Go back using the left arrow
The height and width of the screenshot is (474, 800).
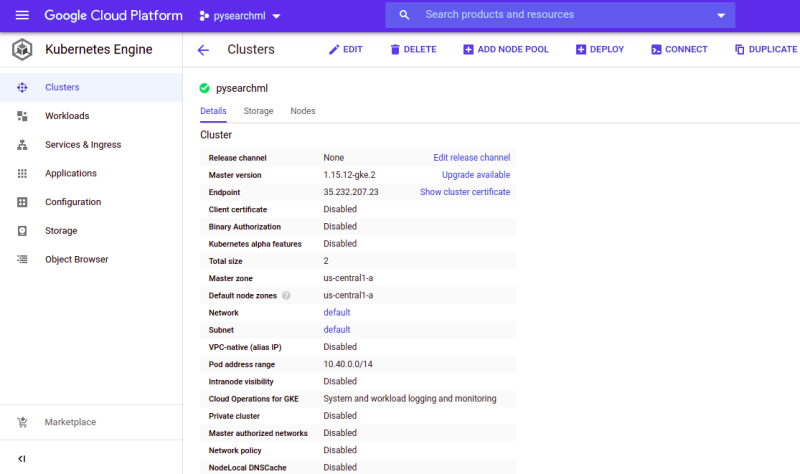click(x=203, y=49)
